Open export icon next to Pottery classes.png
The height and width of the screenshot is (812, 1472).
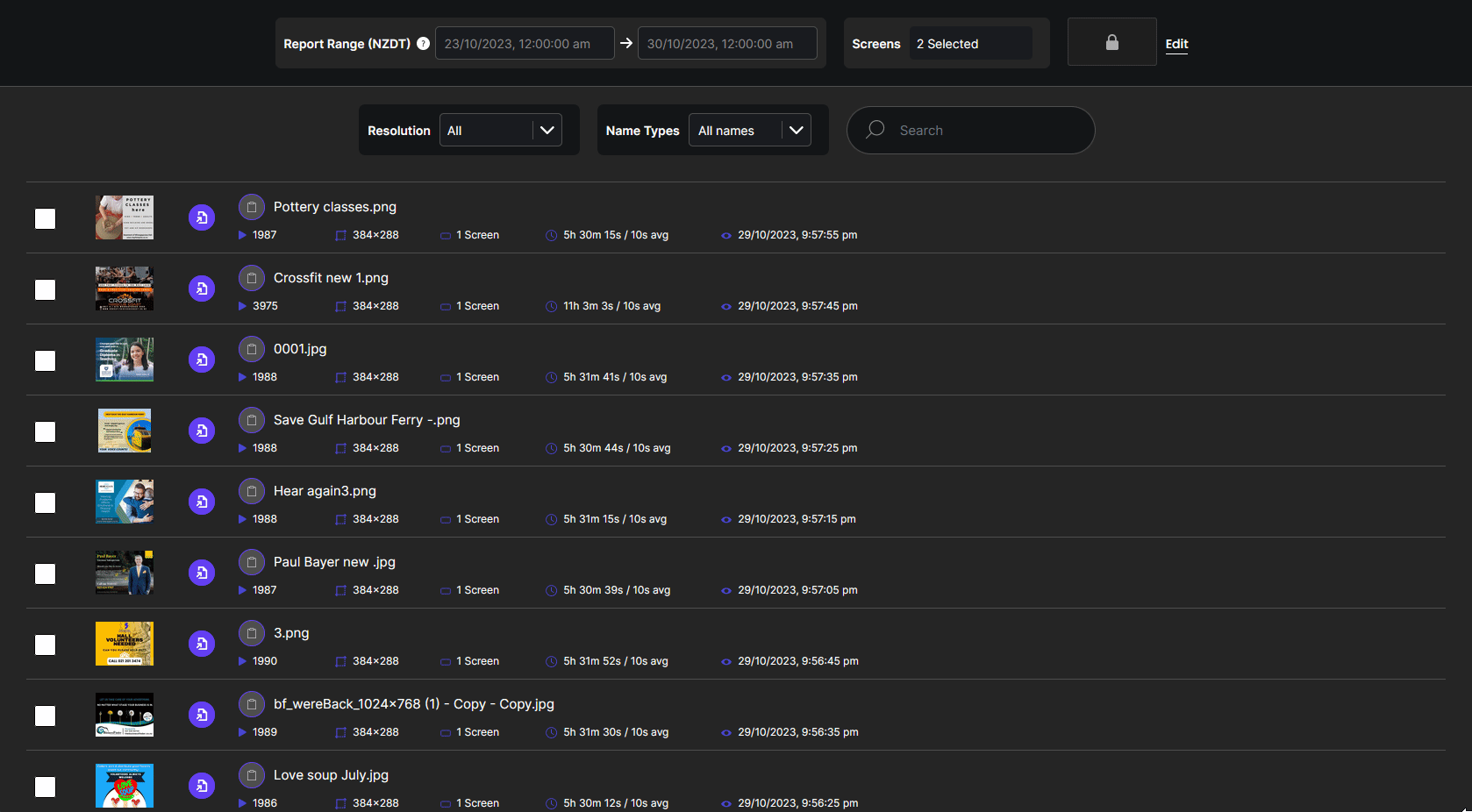[x=202, y=217]
